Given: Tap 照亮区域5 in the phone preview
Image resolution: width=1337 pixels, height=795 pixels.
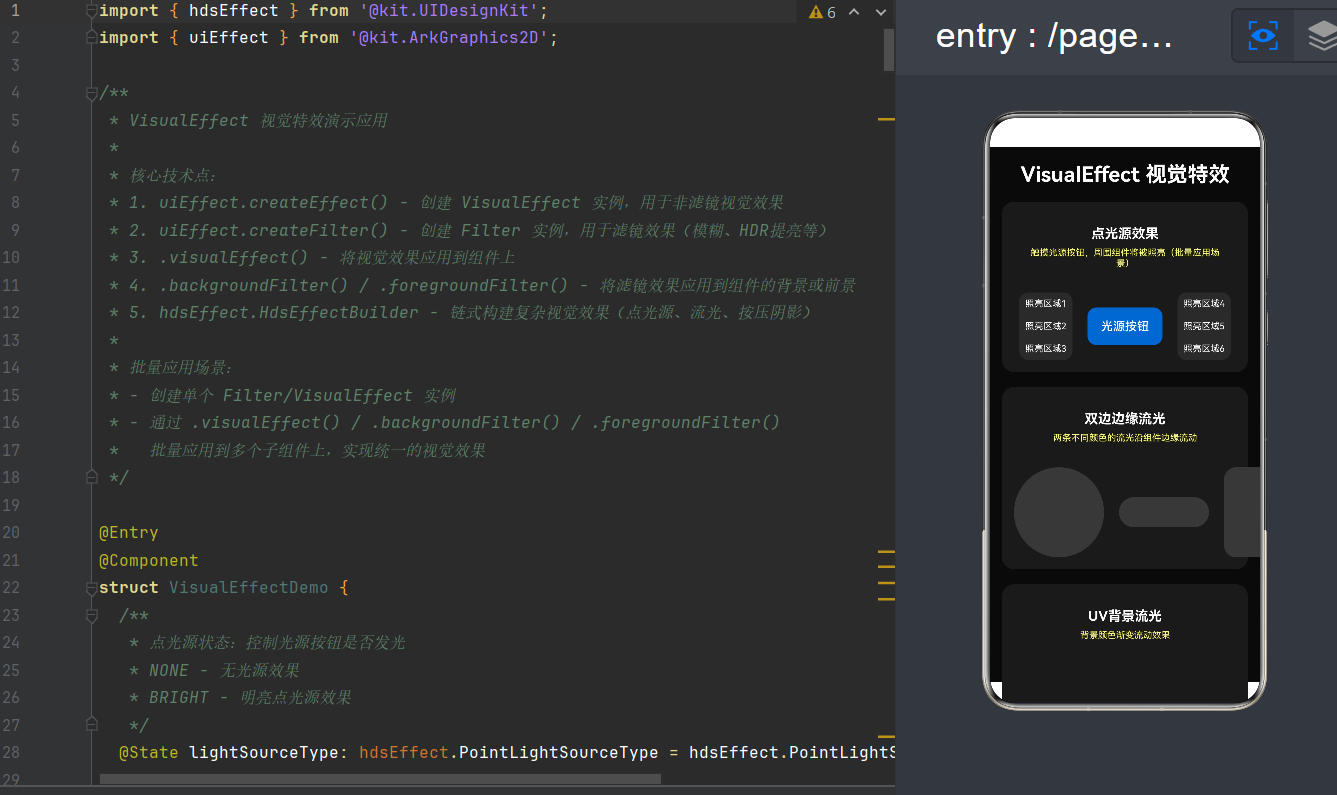Looking at the screenshot, I should pos(1204,326).
